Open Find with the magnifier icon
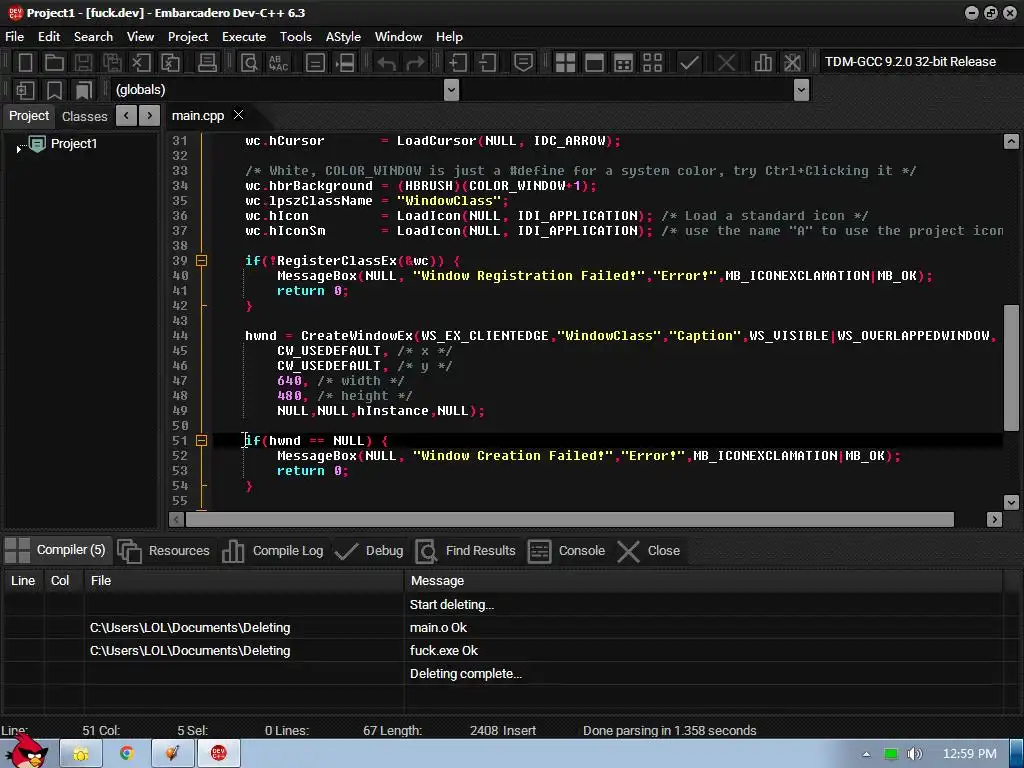The height and width of the screenshot is (768, 1024). tap(249, 62)
